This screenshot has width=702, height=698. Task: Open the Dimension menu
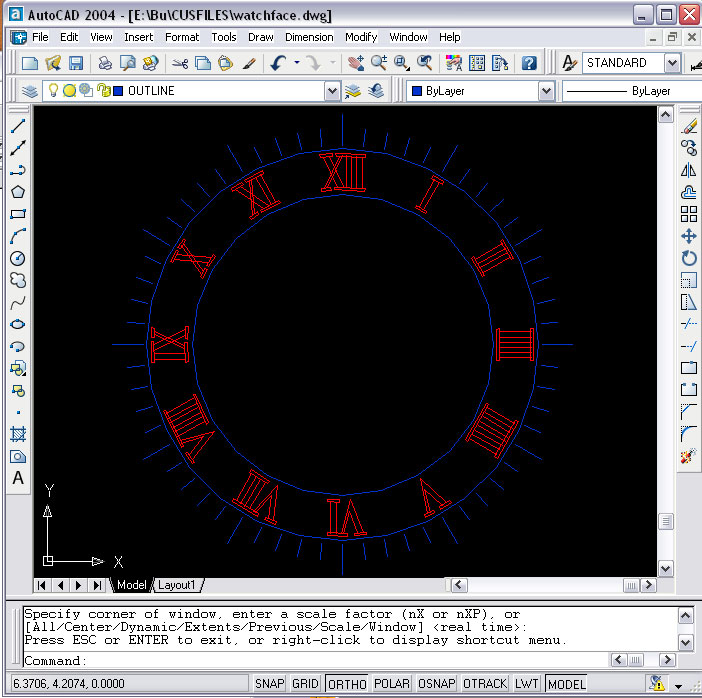point(309,37)
